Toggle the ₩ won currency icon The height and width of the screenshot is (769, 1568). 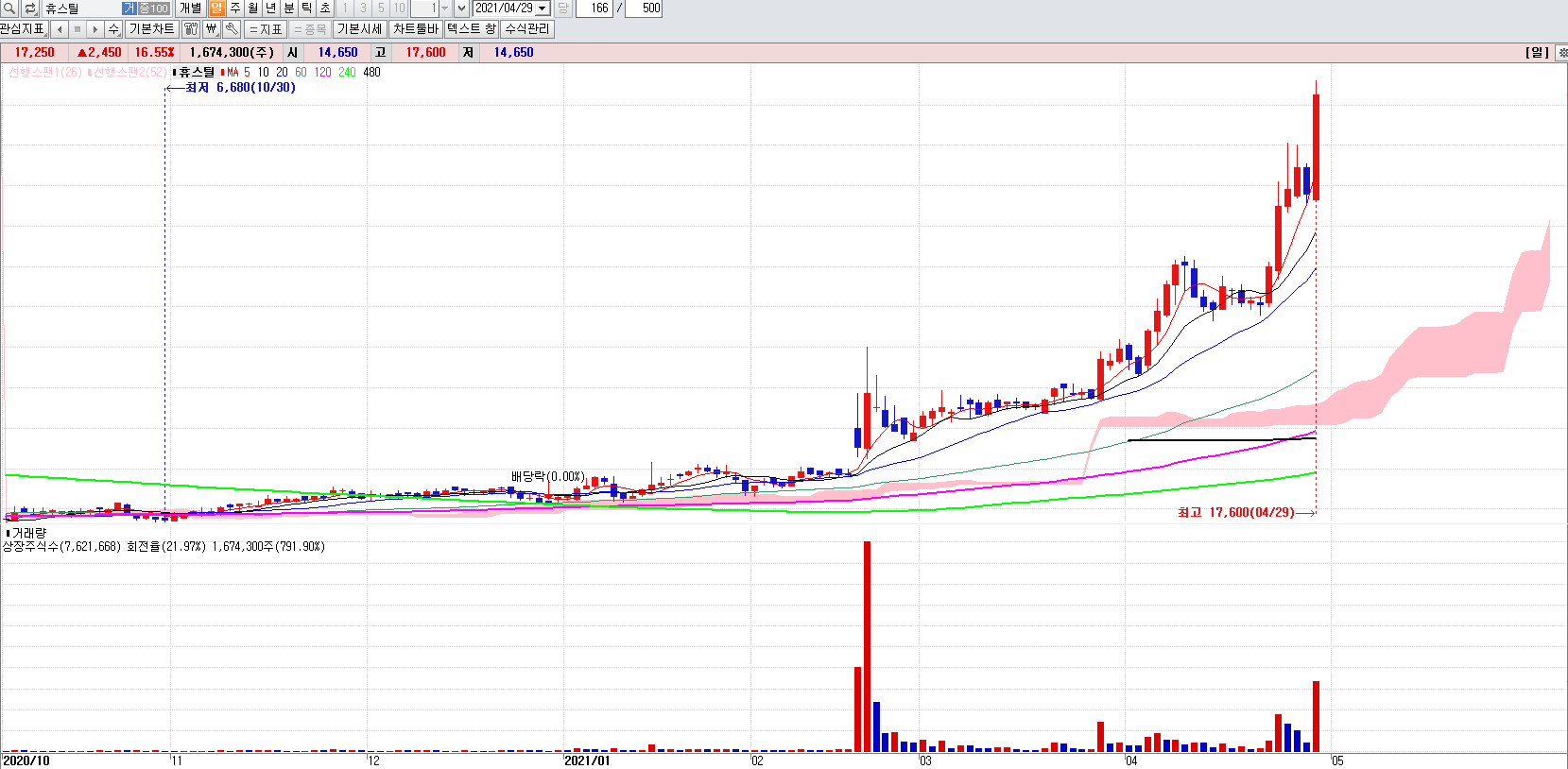click(212, 29)
